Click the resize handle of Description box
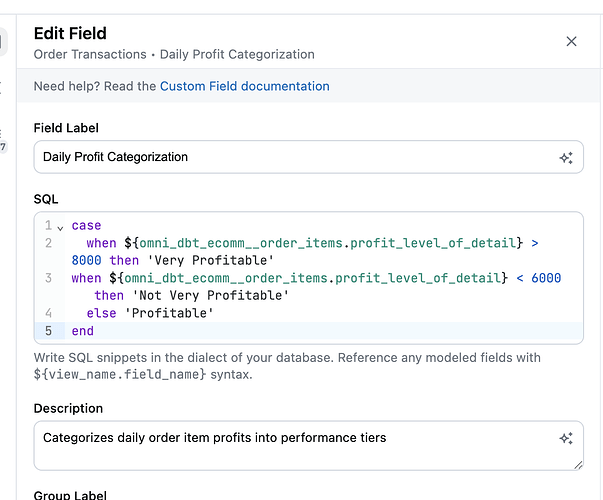This screenshot has height=500, width=603. pos(578,464)
